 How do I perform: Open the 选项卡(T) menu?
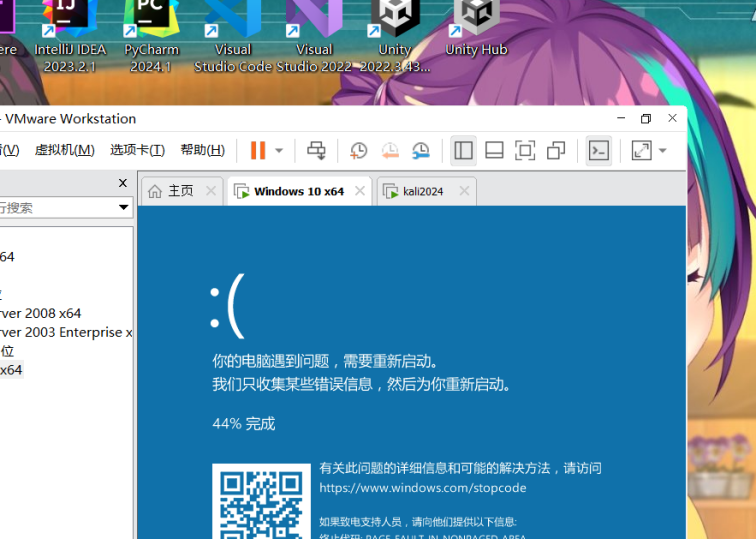click(137, 150)
